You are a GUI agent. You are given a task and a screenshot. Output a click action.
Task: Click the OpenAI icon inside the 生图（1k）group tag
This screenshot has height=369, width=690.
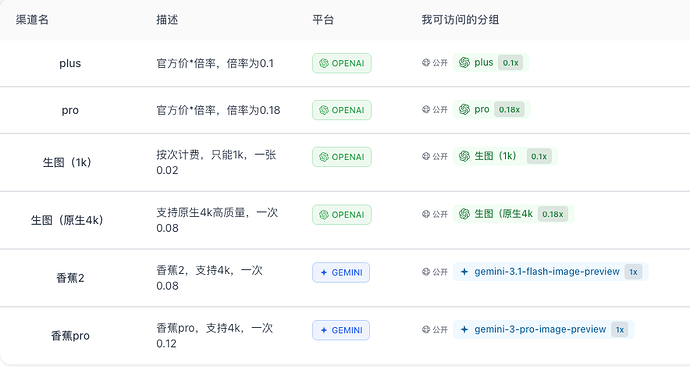(464, 156)
